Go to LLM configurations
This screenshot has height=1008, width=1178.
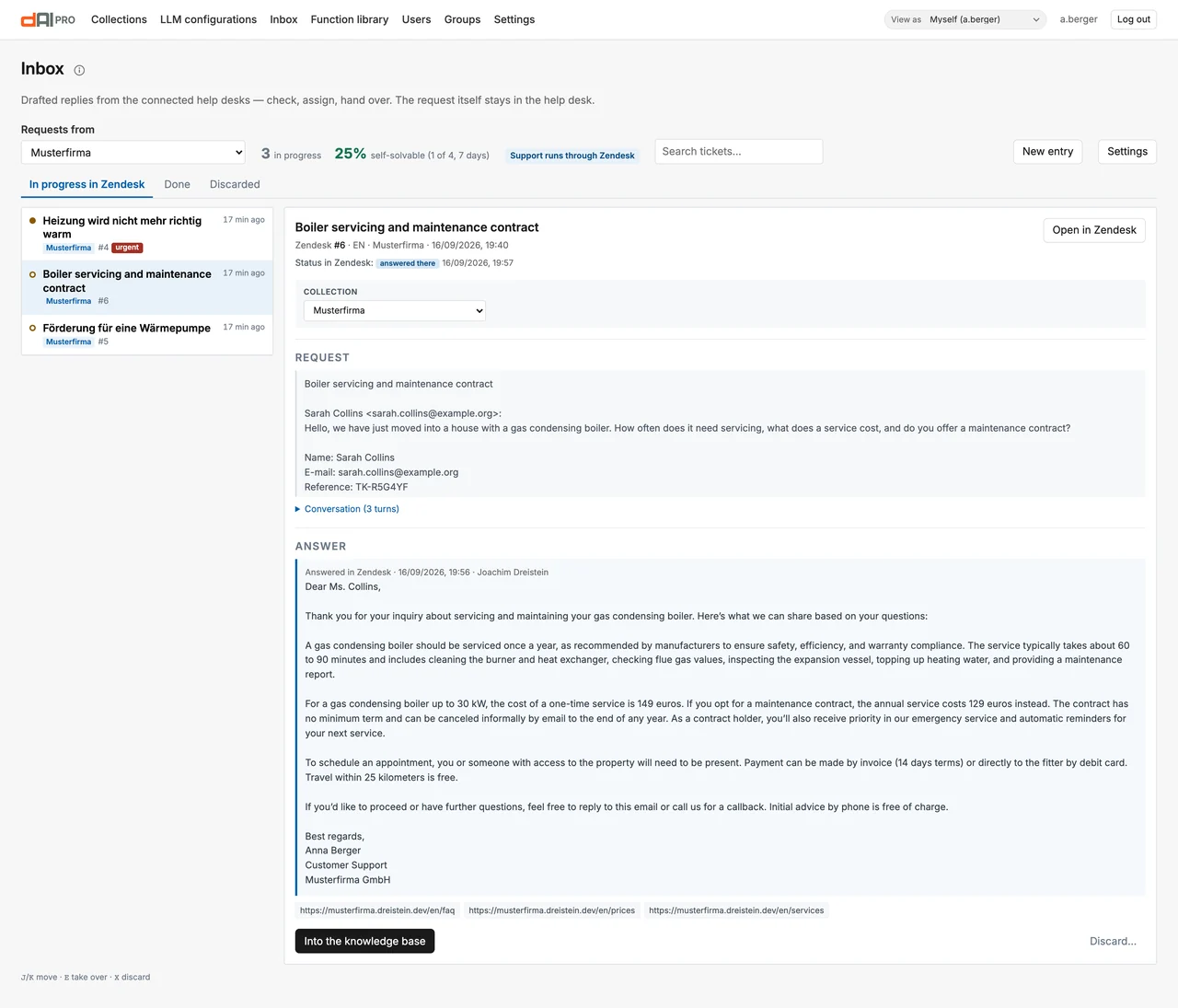(x=208, y=19)
